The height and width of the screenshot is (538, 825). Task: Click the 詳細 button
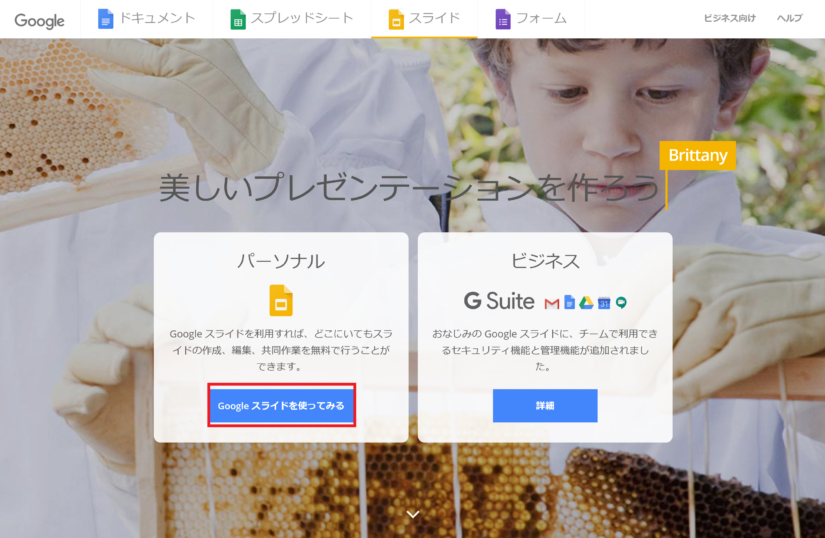pyautogui.click(x=545, y=405)
